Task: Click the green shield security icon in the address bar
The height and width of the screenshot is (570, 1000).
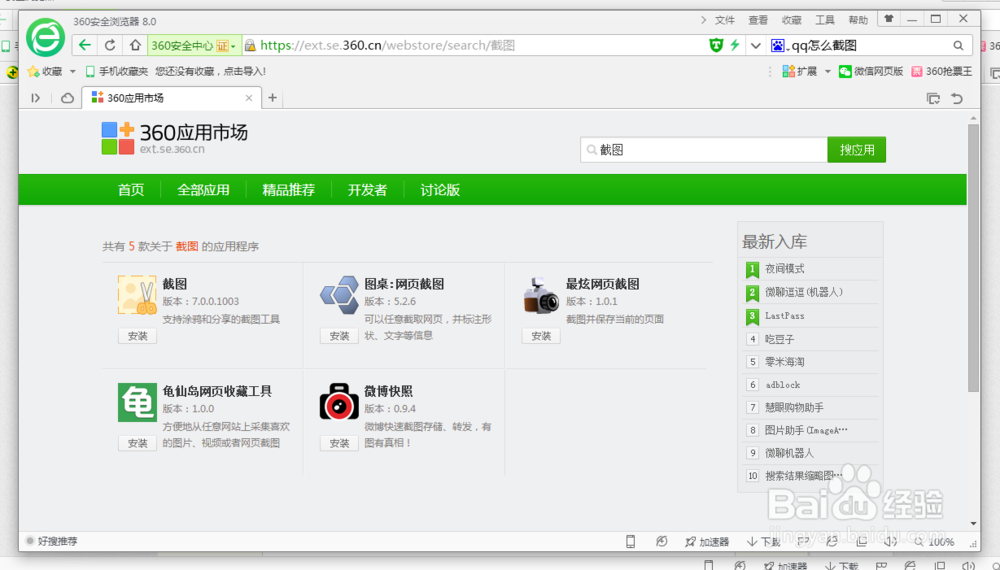Action: pos(716,45)
